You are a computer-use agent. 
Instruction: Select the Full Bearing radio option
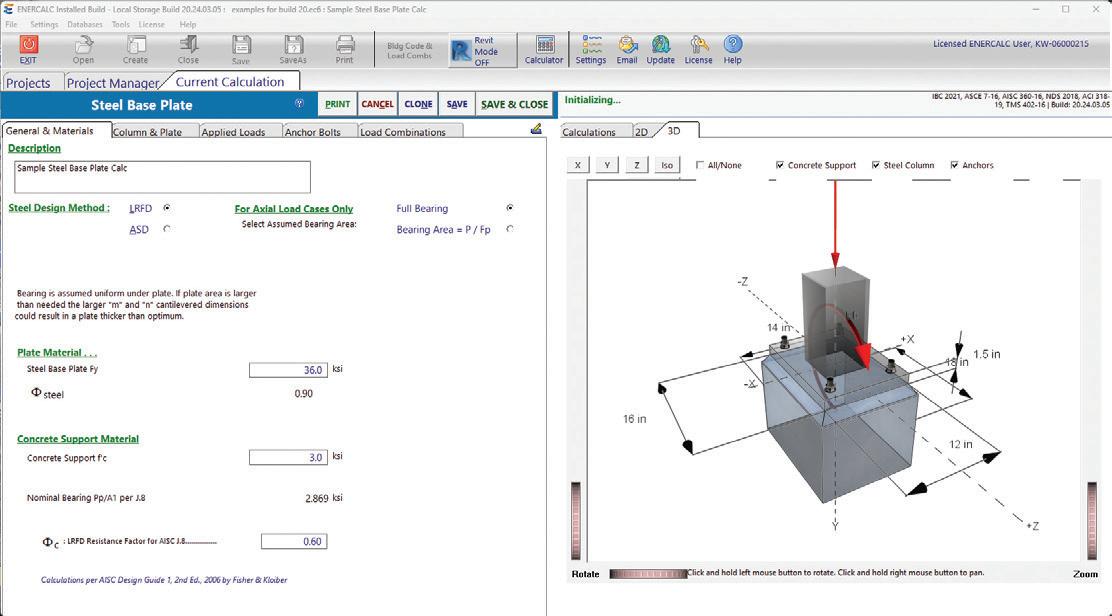510,208
